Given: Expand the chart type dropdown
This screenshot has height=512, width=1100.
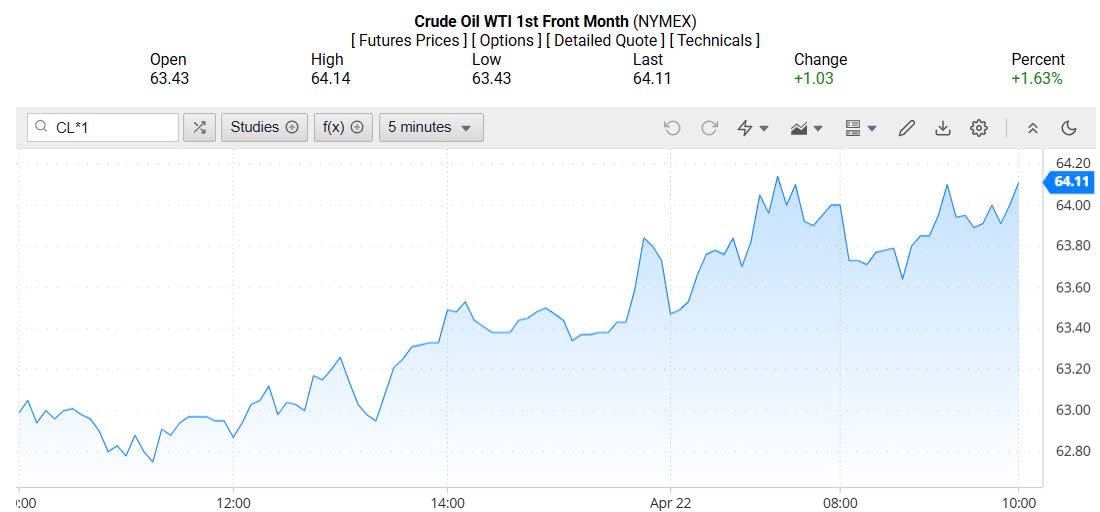Looking at the screenshot, I should click(x=806, y=128).
